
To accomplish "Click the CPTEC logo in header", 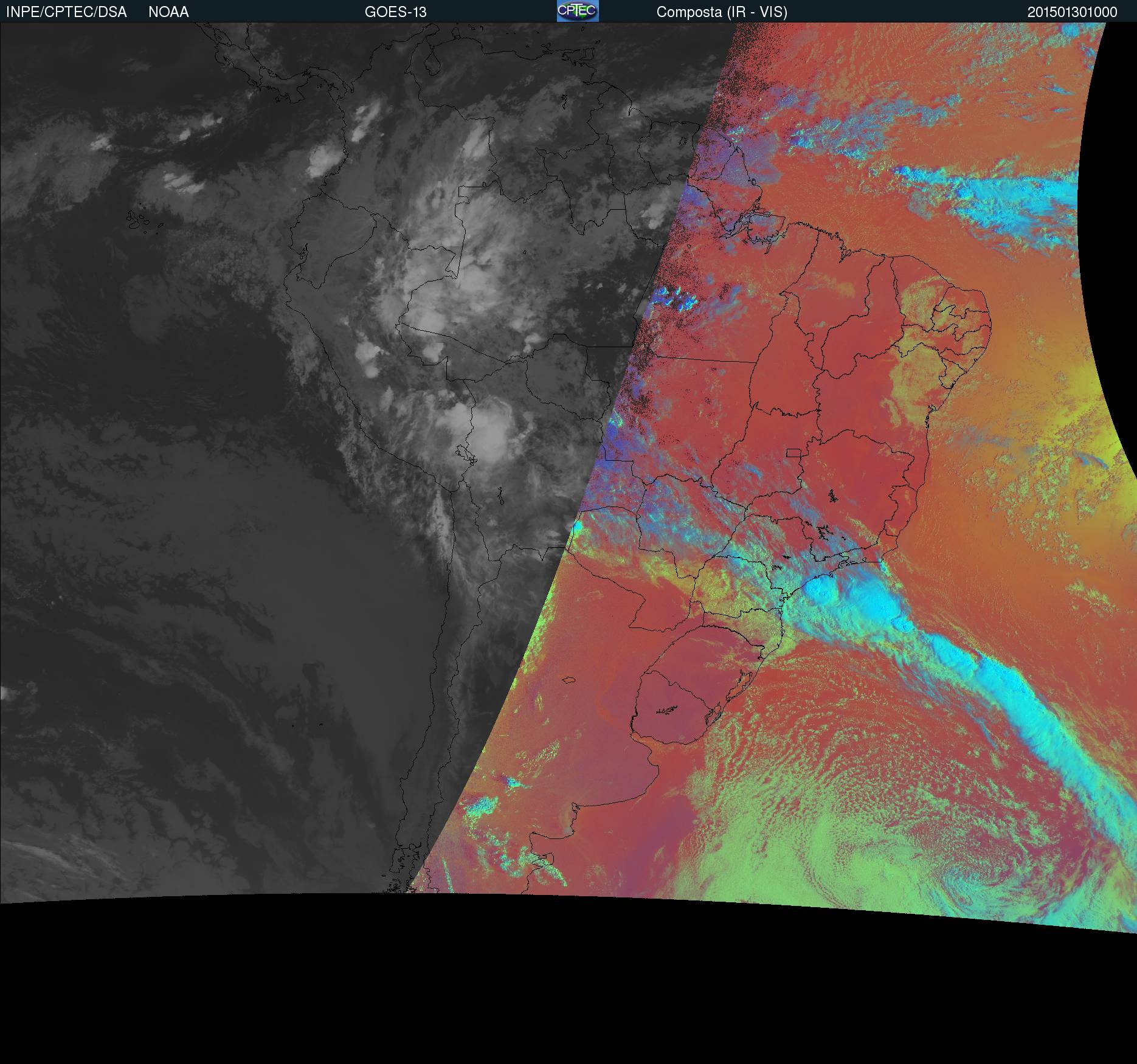I will coord(578,11).
